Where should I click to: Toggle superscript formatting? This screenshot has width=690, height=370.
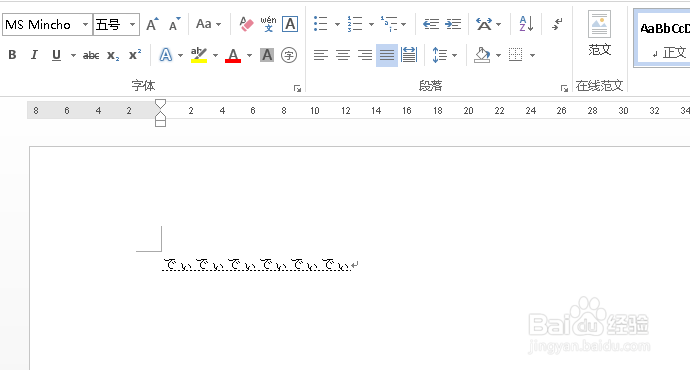pos(135,55)
